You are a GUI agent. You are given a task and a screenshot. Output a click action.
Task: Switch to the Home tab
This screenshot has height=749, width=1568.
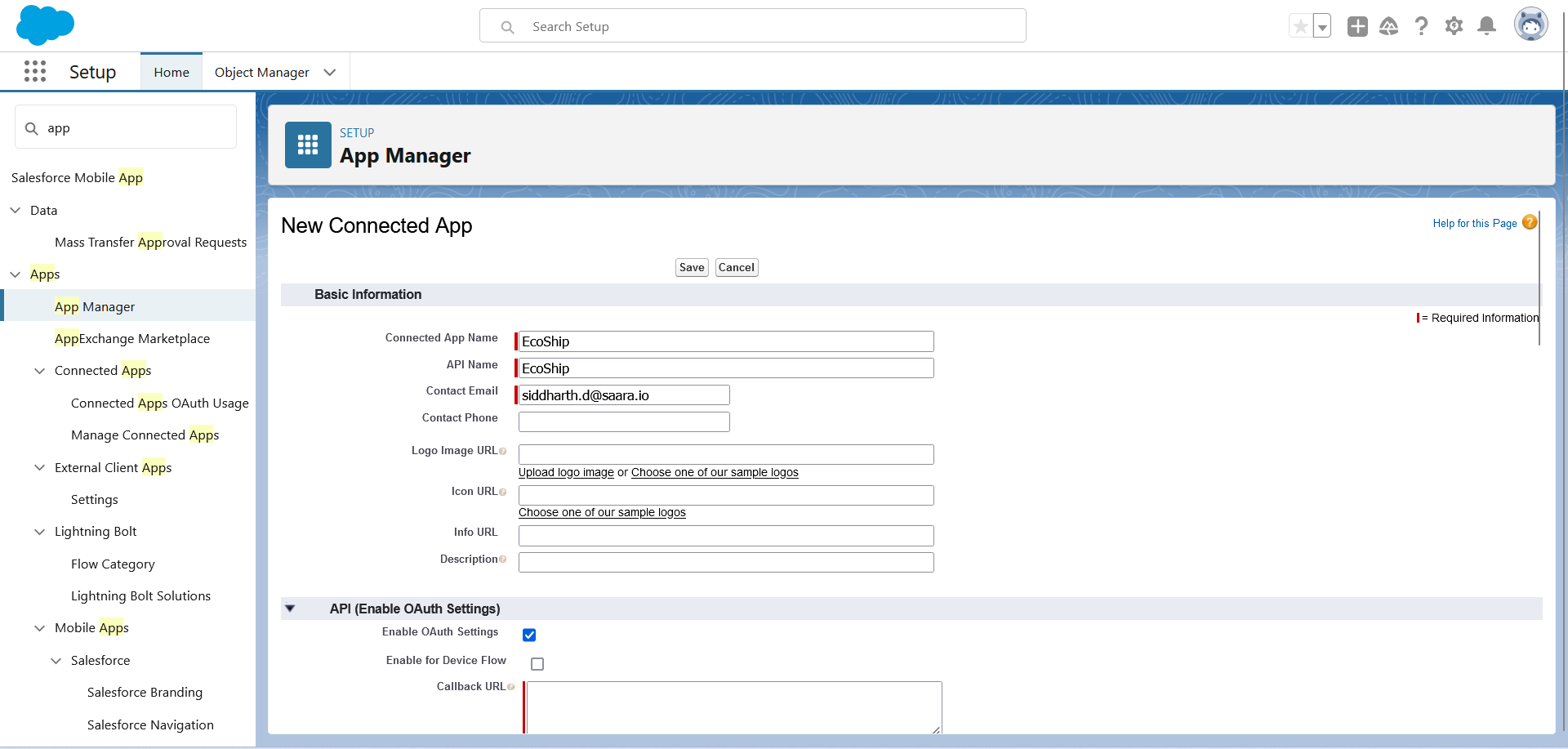(171, 72)
